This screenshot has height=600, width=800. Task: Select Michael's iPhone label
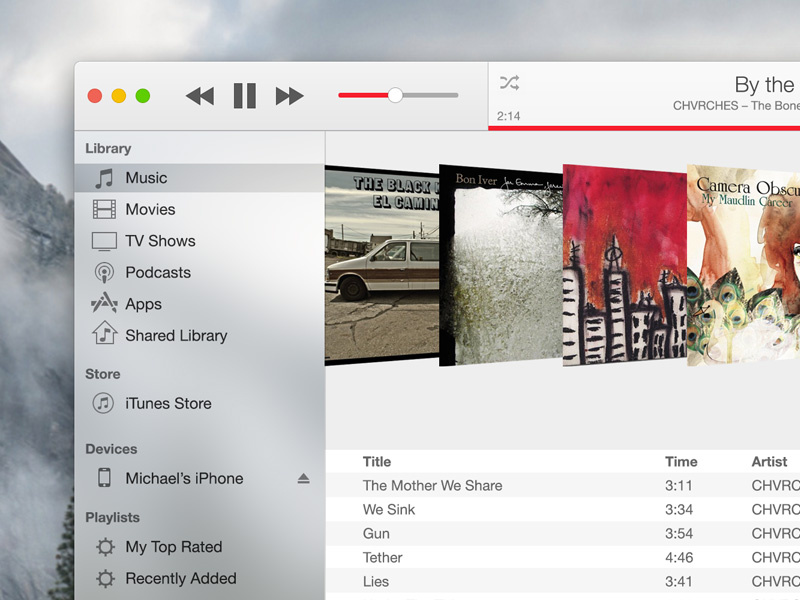click(184, 479)
